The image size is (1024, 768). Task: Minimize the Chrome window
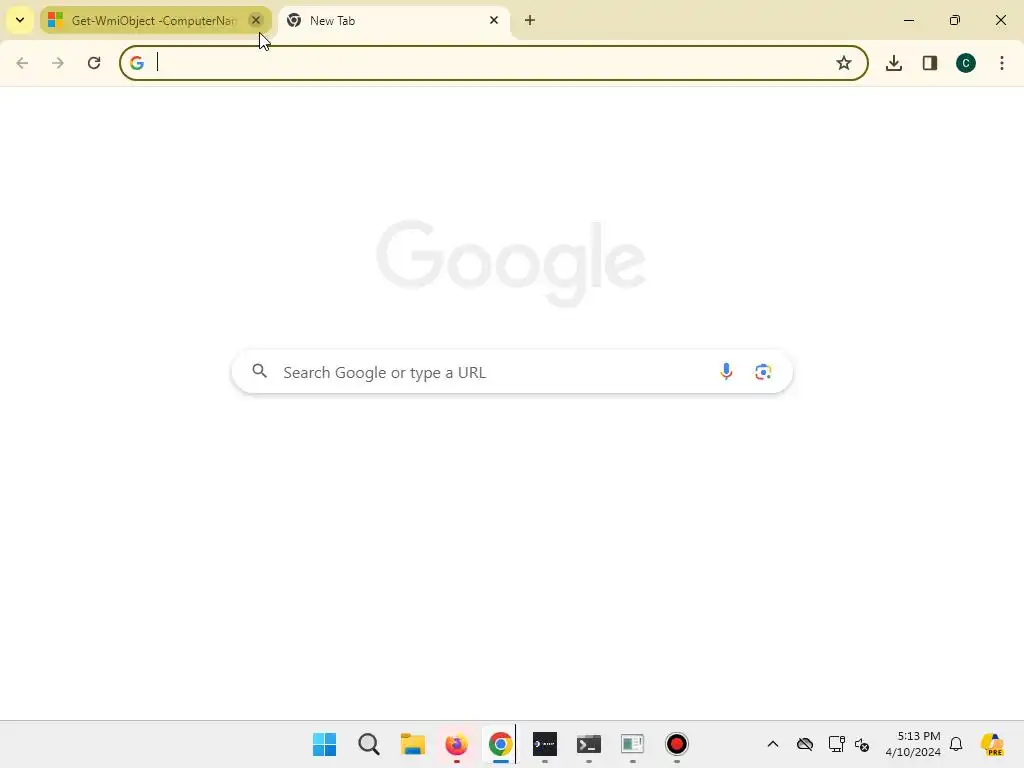click(908, 20)
